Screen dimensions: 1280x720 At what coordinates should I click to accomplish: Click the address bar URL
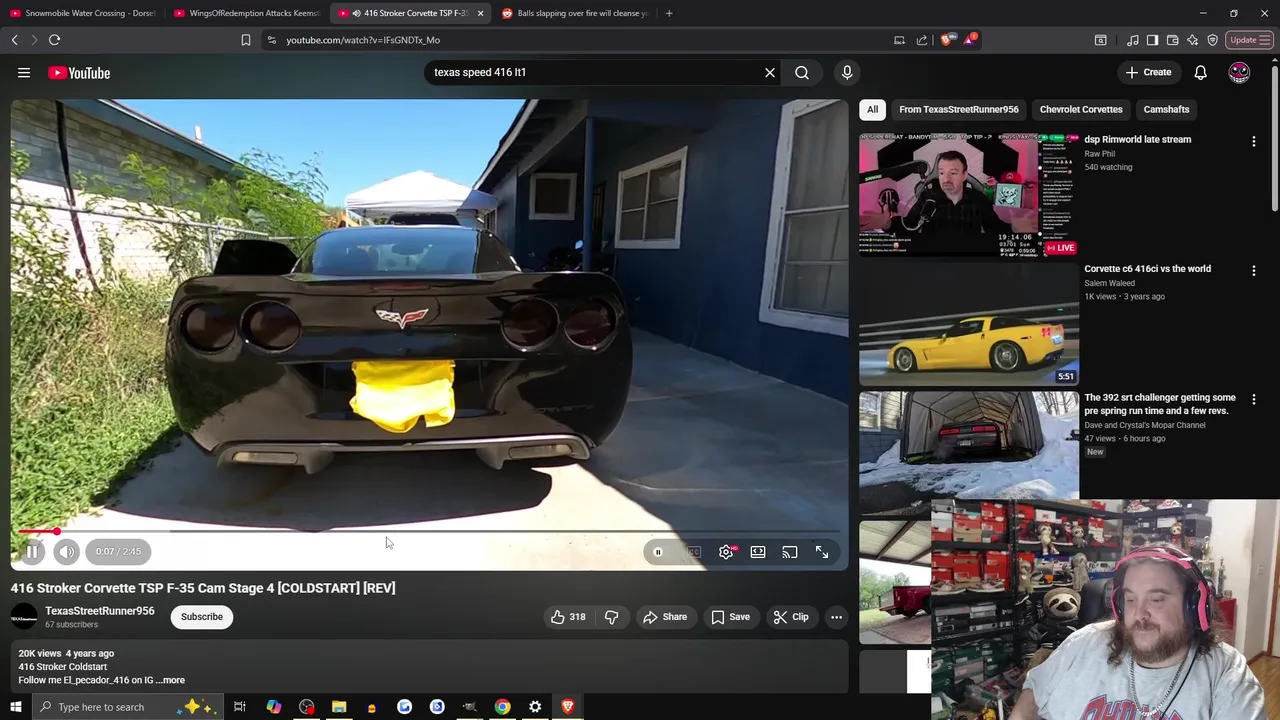(363, 40)
